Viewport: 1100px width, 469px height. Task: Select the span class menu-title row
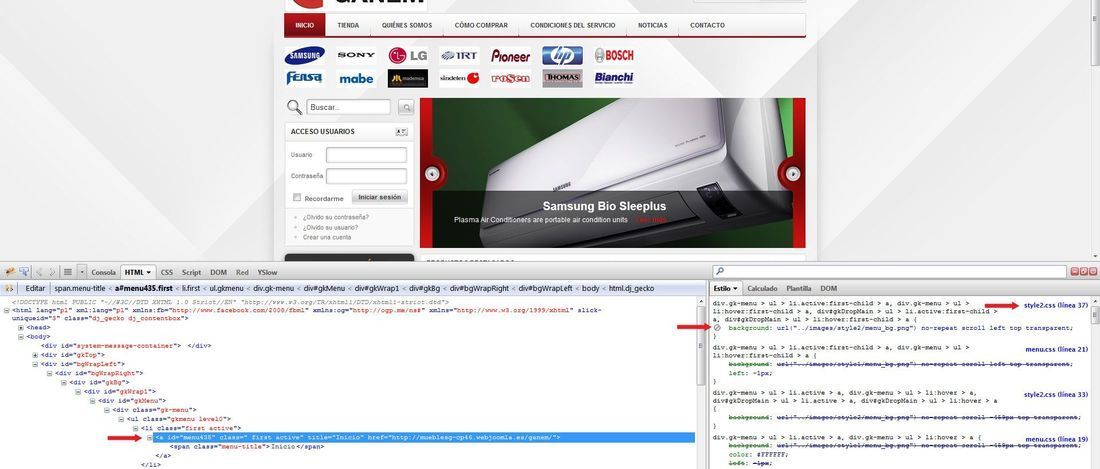[x=247, y=447]
